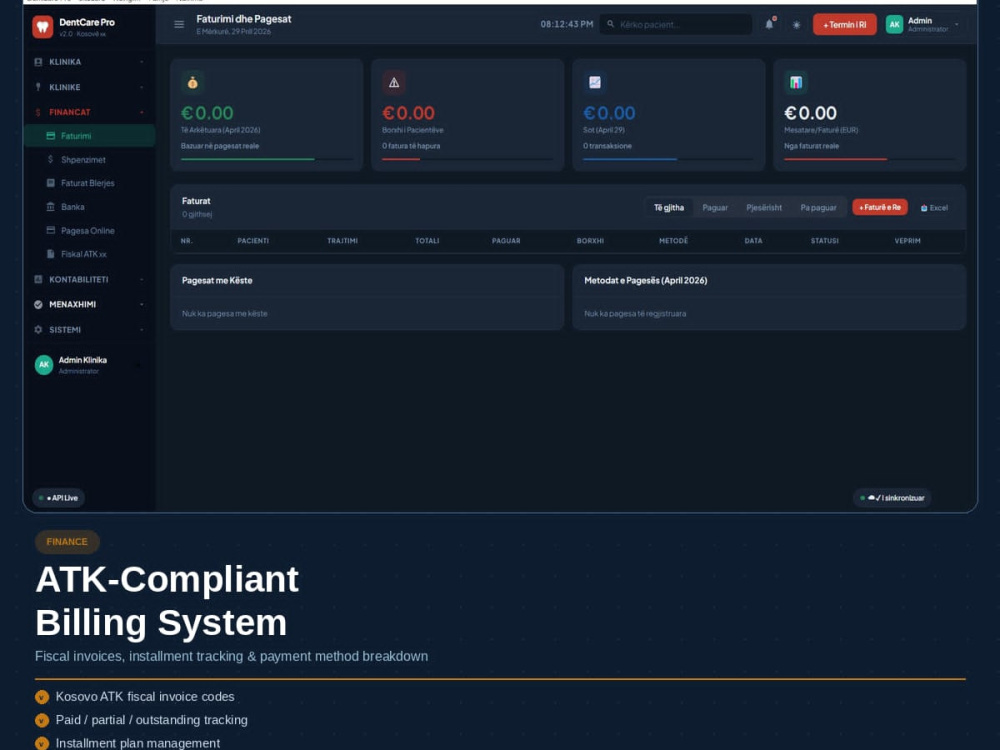This screenshot has height=750, width=1000.
Task: Click 'Kosovo ATK fiscal invoice codes' text
Action: (145, 697)
